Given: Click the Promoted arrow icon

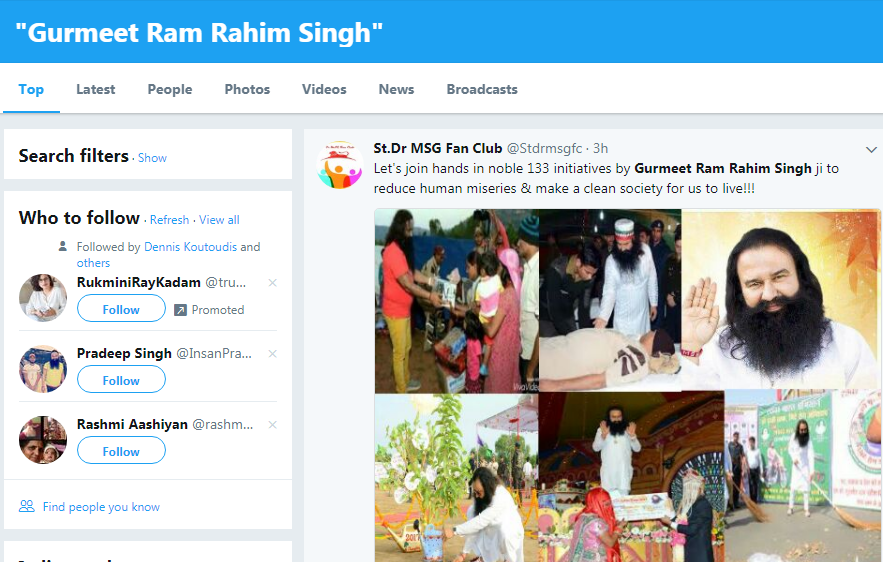Looking at the screenshot, I should (x=180, y=310).
